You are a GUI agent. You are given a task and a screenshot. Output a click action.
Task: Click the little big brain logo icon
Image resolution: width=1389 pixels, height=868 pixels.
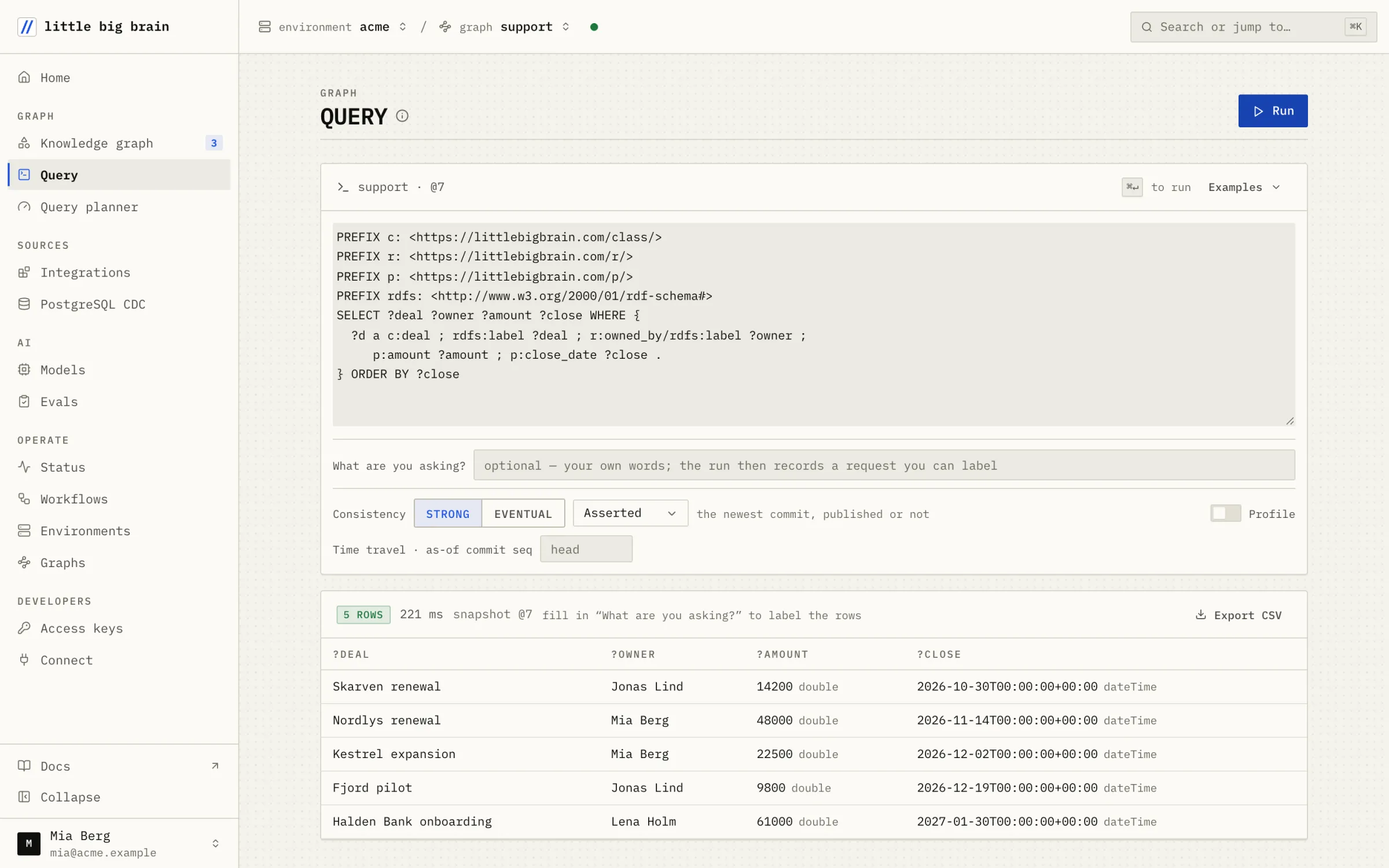click(27, 27)
